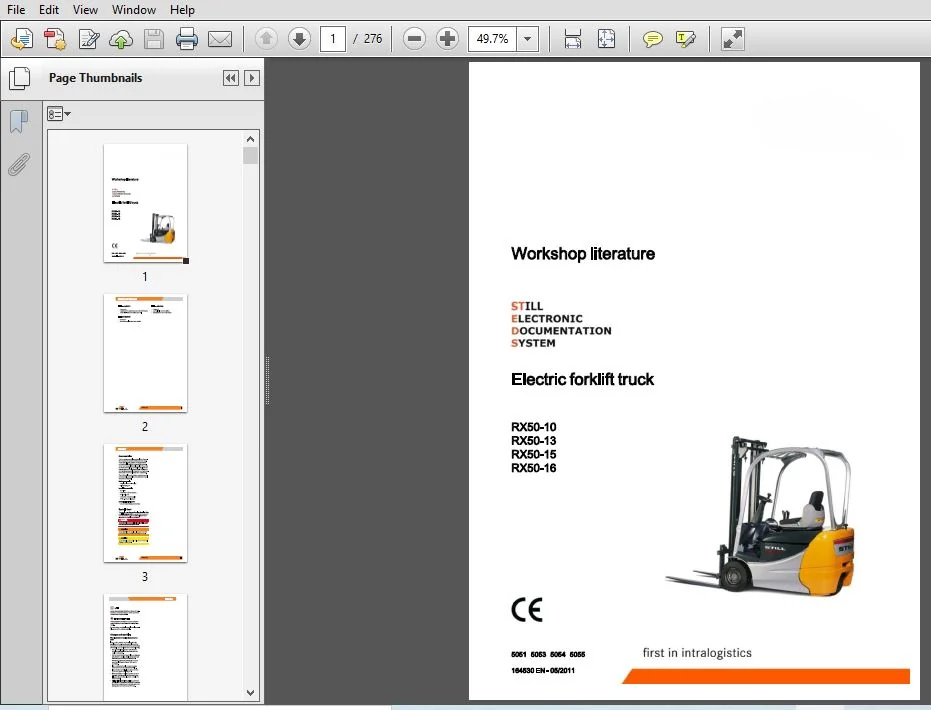The width and height of the screenshot is (931, 710).
Task: Open the File menu
Action: [16, 9]
